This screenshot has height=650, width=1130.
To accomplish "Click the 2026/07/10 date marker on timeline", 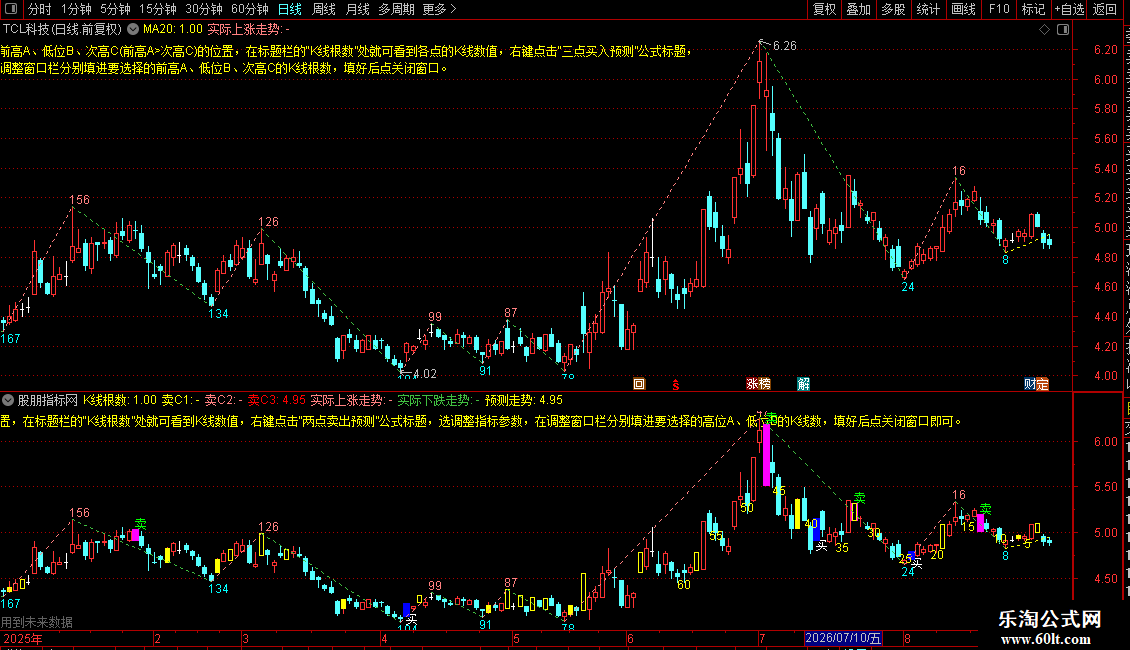I will click(x=843, y=638).
